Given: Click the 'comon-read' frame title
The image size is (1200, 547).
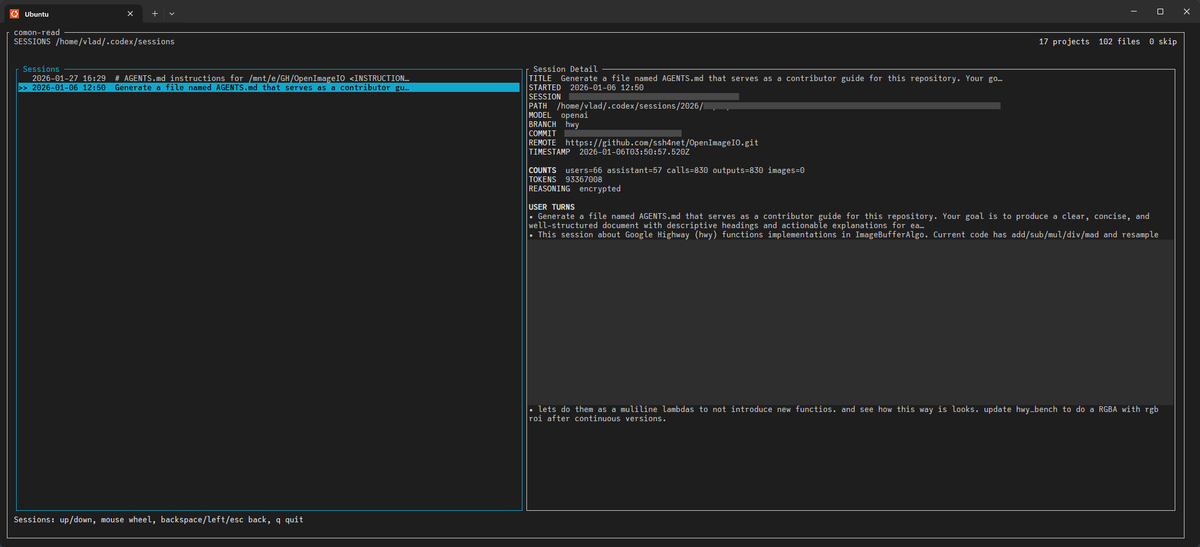Looking at the screenshot, I should click(38, 32).
